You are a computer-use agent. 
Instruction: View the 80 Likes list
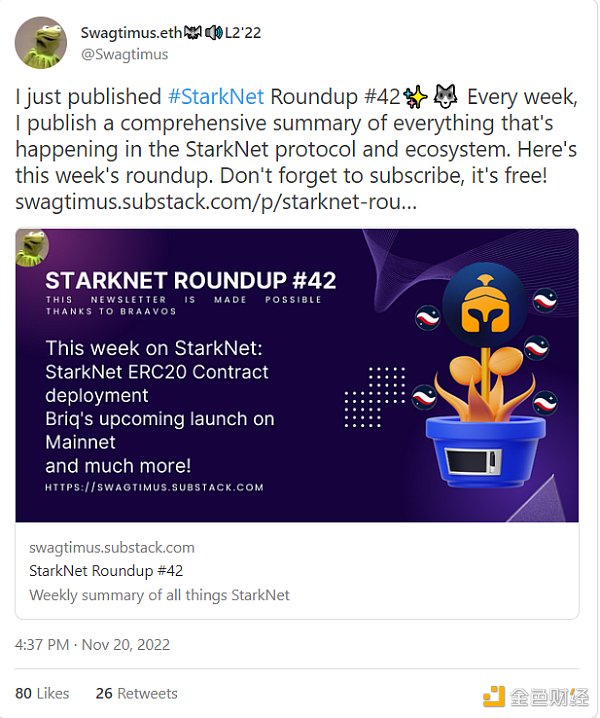42,693
